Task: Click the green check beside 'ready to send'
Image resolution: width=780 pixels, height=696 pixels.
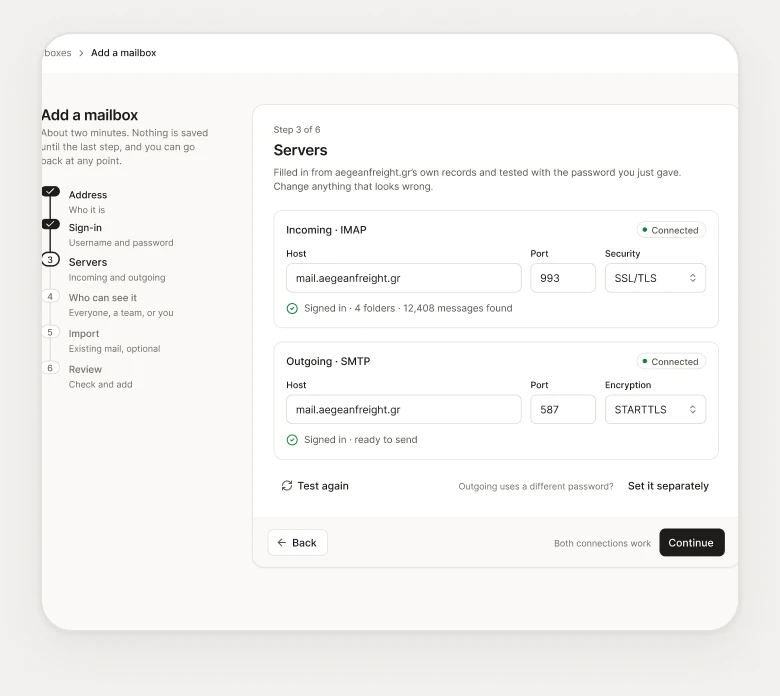Action: pos(292,440)
